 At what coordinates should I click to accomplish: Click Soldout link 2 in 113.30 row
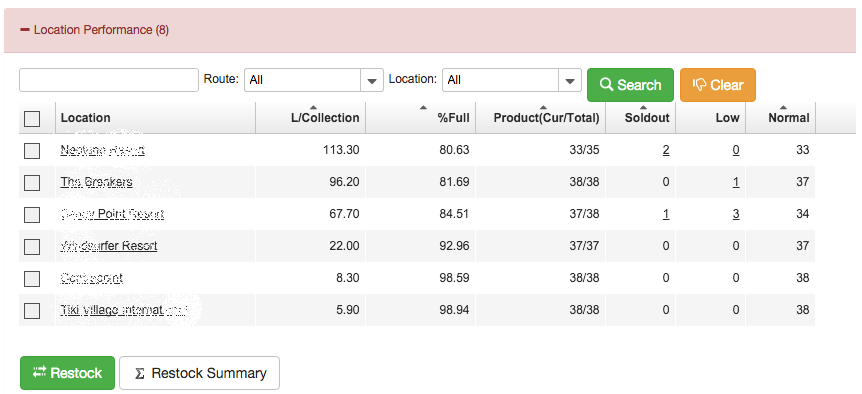click(x=666, y=150)
